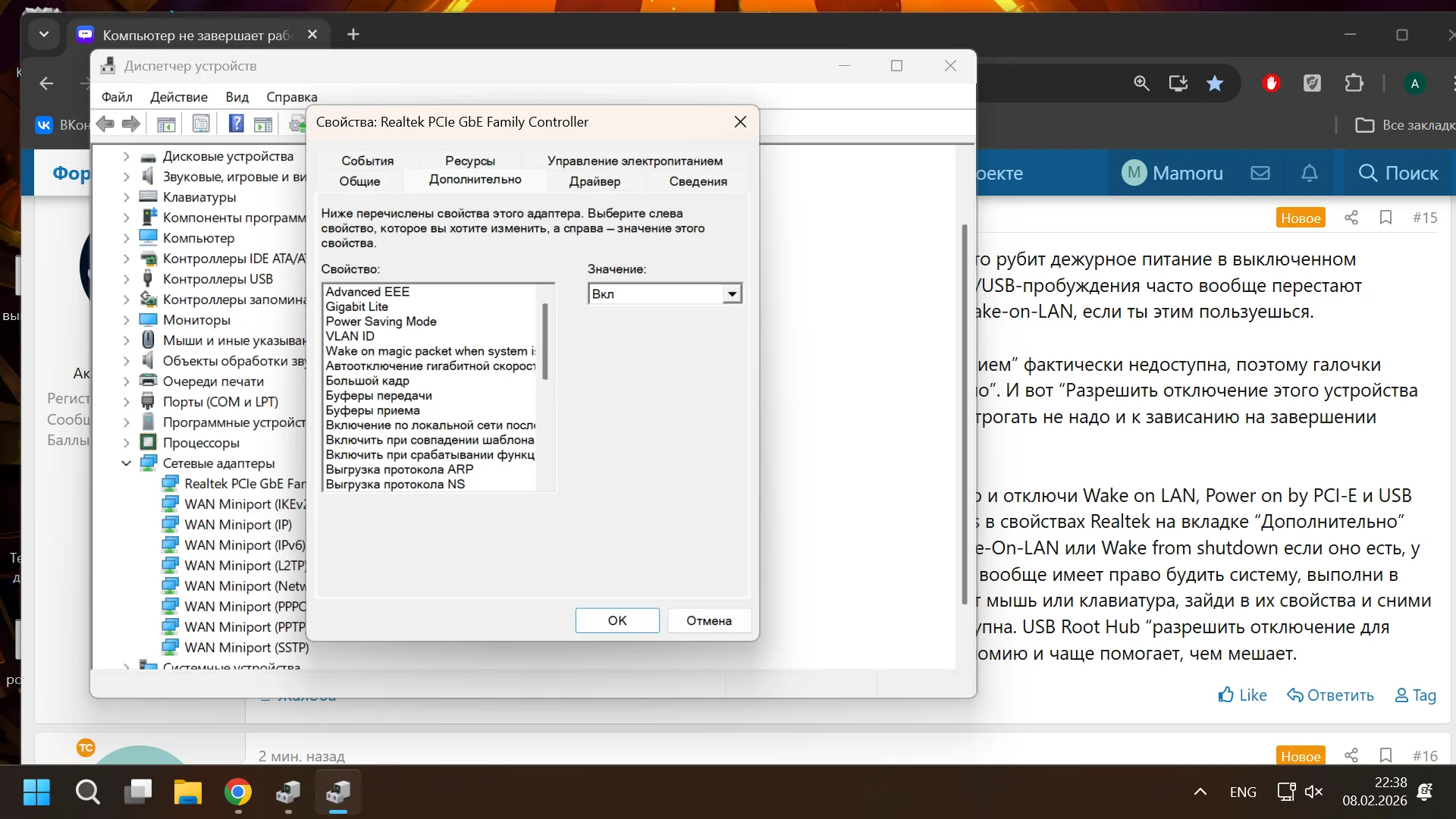The width and height of the screenshot is (1456, 819).
Task: Open the Chrome extensions puzzle icon
Action: point(1354,83)
